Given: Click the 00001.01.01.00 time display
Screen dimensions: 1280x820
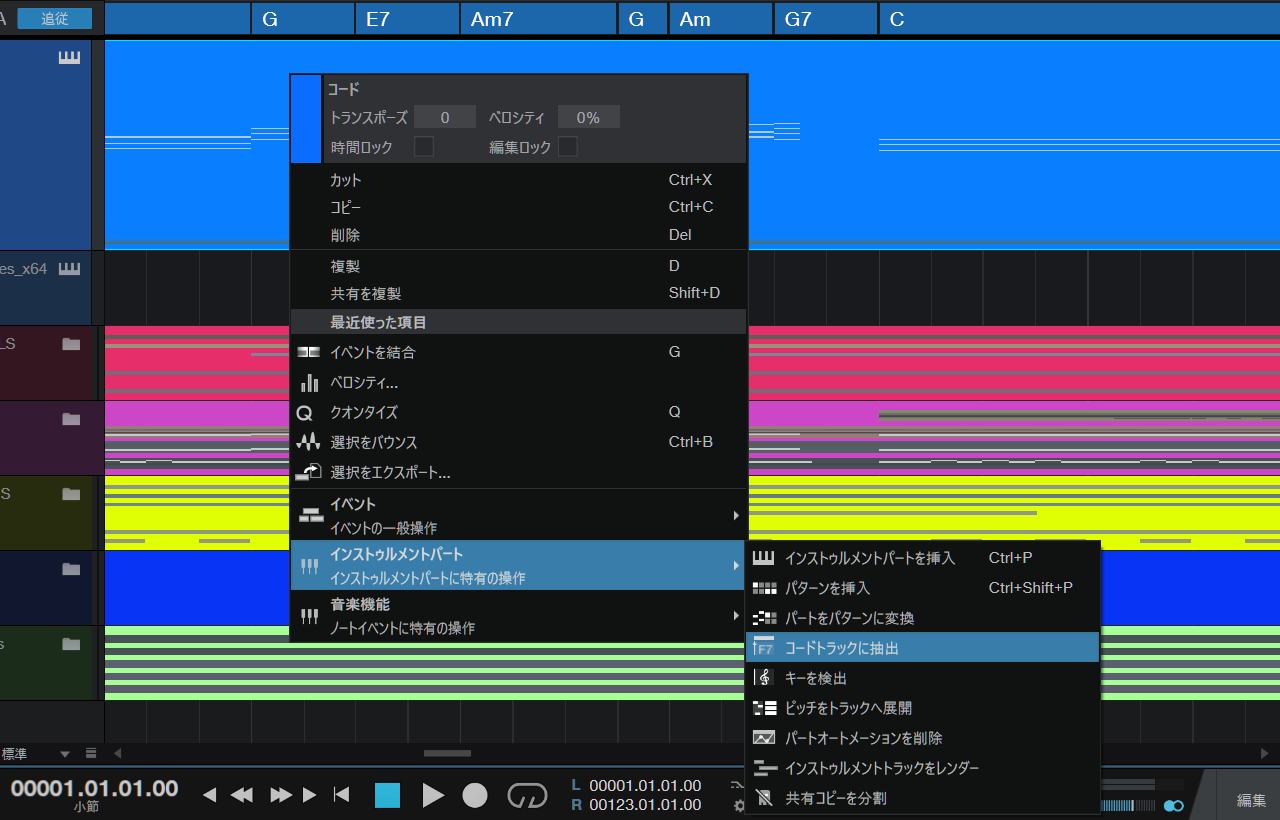Looking at the screenshot, I should (x=94, y=788).
